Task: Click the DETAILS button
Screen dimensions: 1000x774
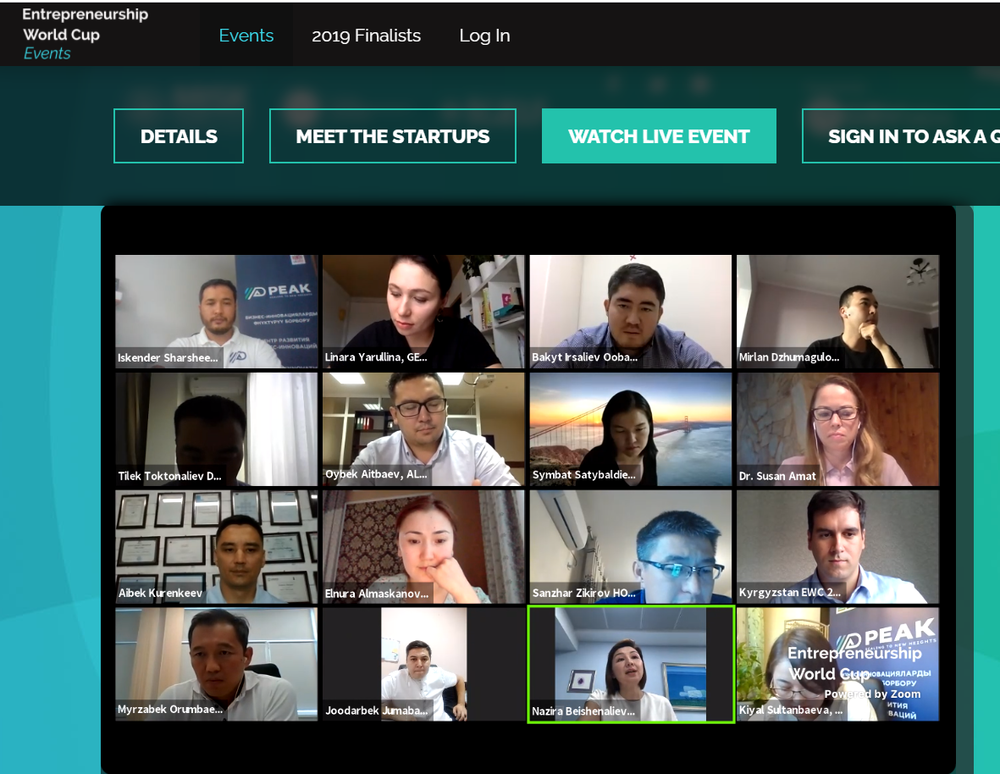Action: click(179, 136)
